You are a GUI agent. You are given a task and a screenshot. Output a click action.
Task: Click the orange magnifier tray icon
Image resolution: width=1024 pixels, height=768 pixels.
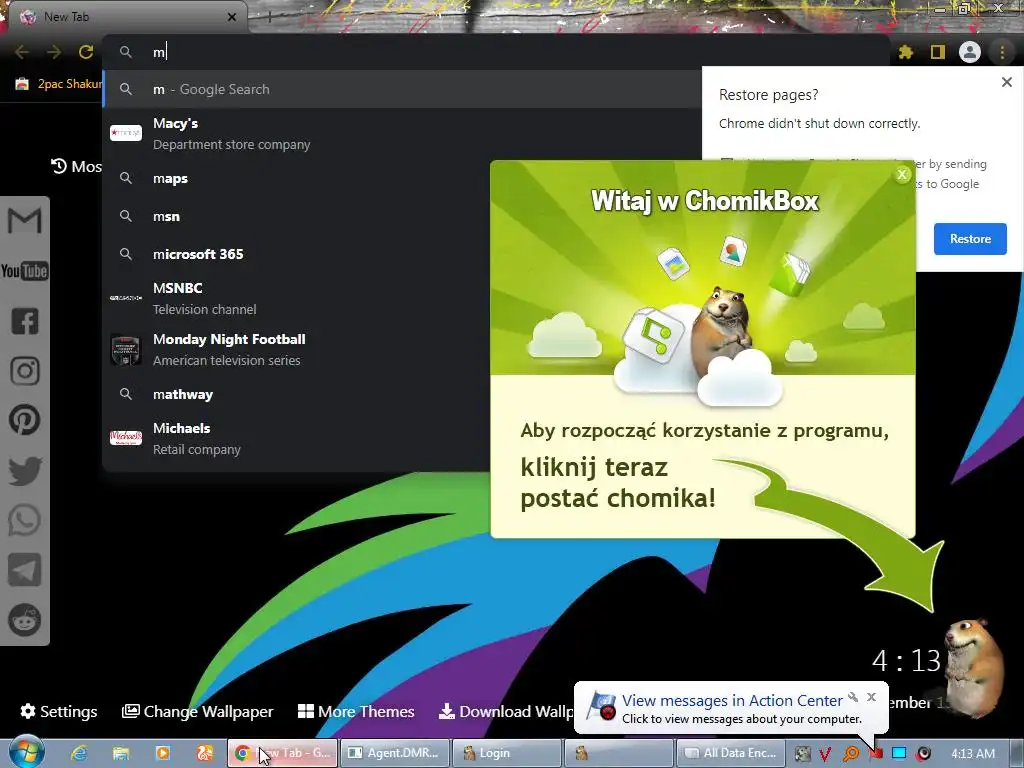[850, 754]
